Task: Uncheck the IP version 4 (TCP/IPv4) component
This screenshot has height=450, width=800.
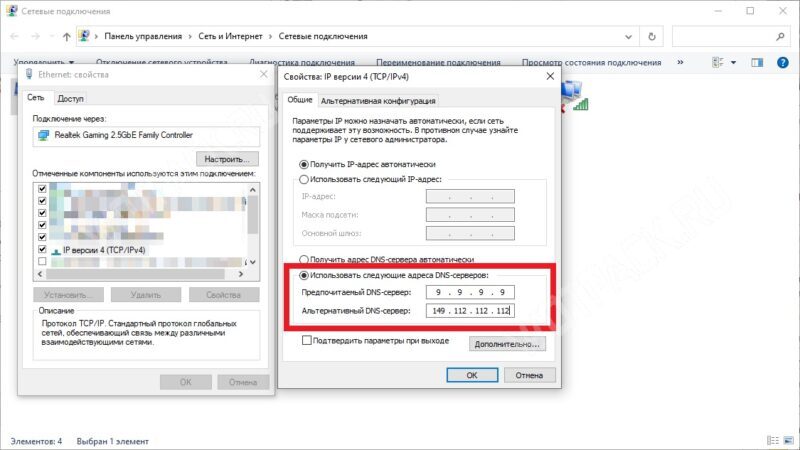Action: (x=42, y=249)
